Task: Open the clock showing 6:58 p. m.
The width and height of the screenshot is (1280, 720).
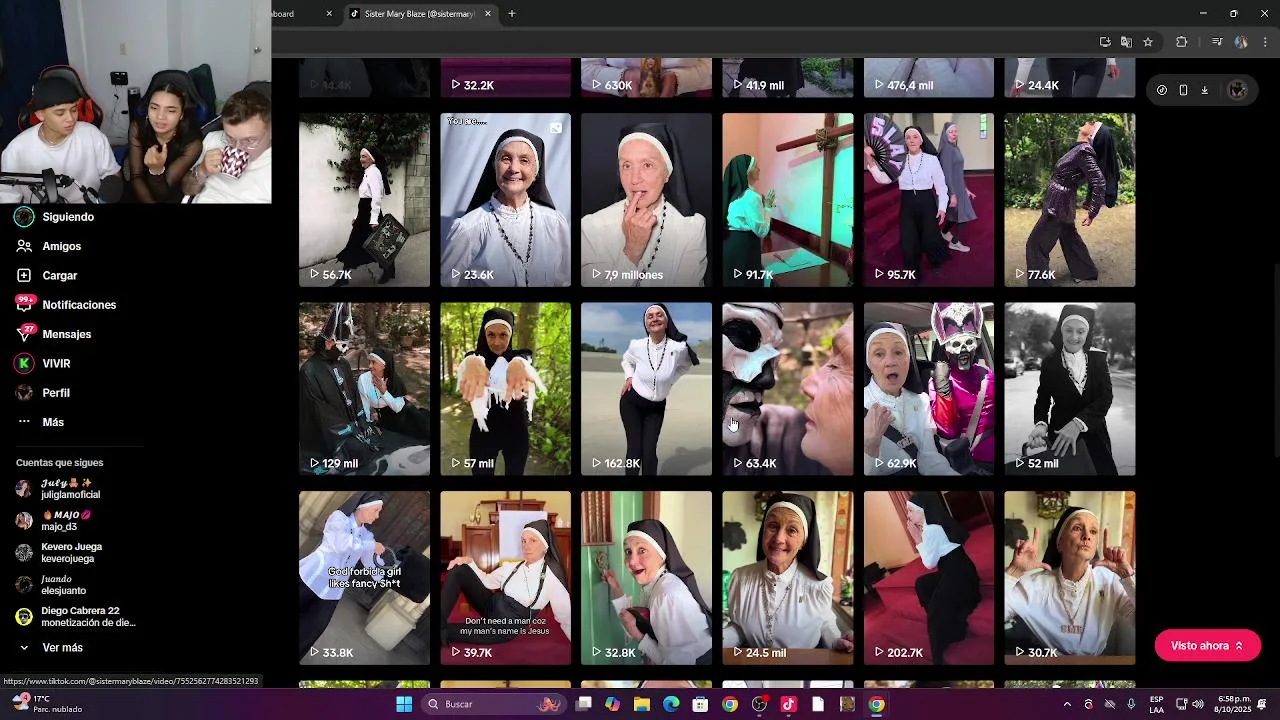Action: pos(1235,704)
